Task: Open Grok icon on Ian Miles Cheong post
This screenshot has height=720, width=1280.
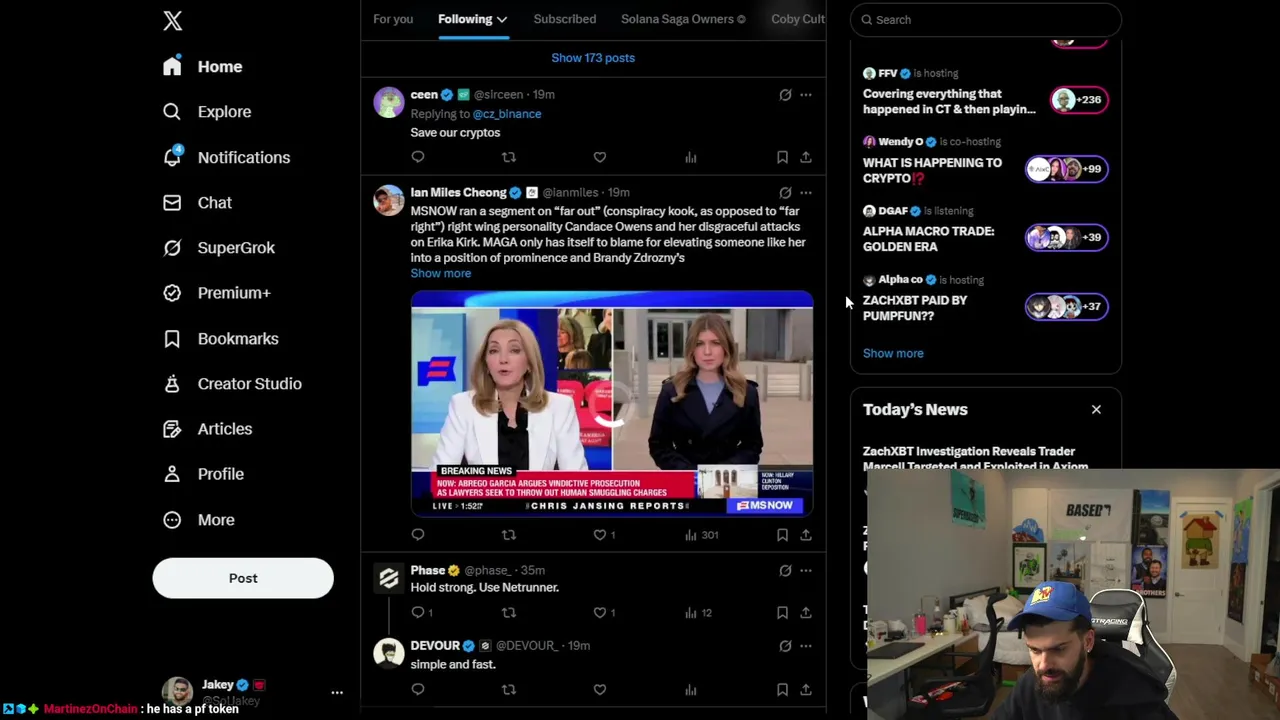Action: point(785,193)
